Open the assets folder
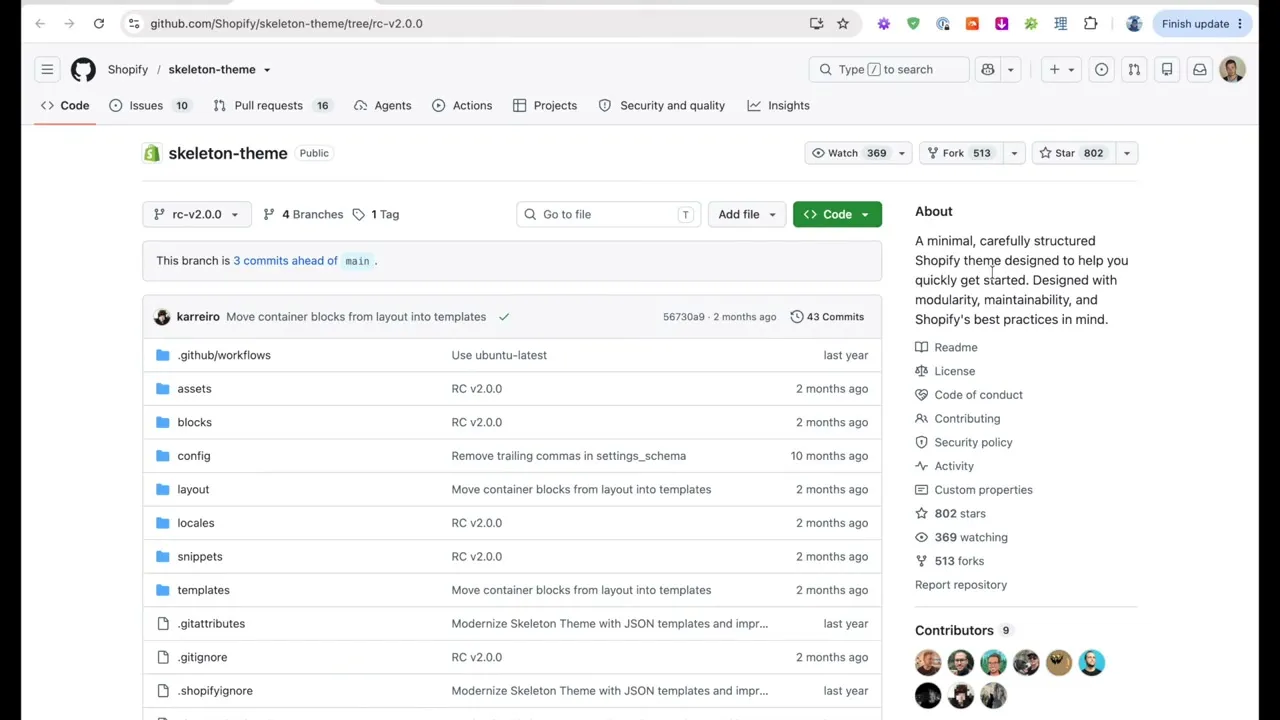1280x720 pixels. point(194,388)
